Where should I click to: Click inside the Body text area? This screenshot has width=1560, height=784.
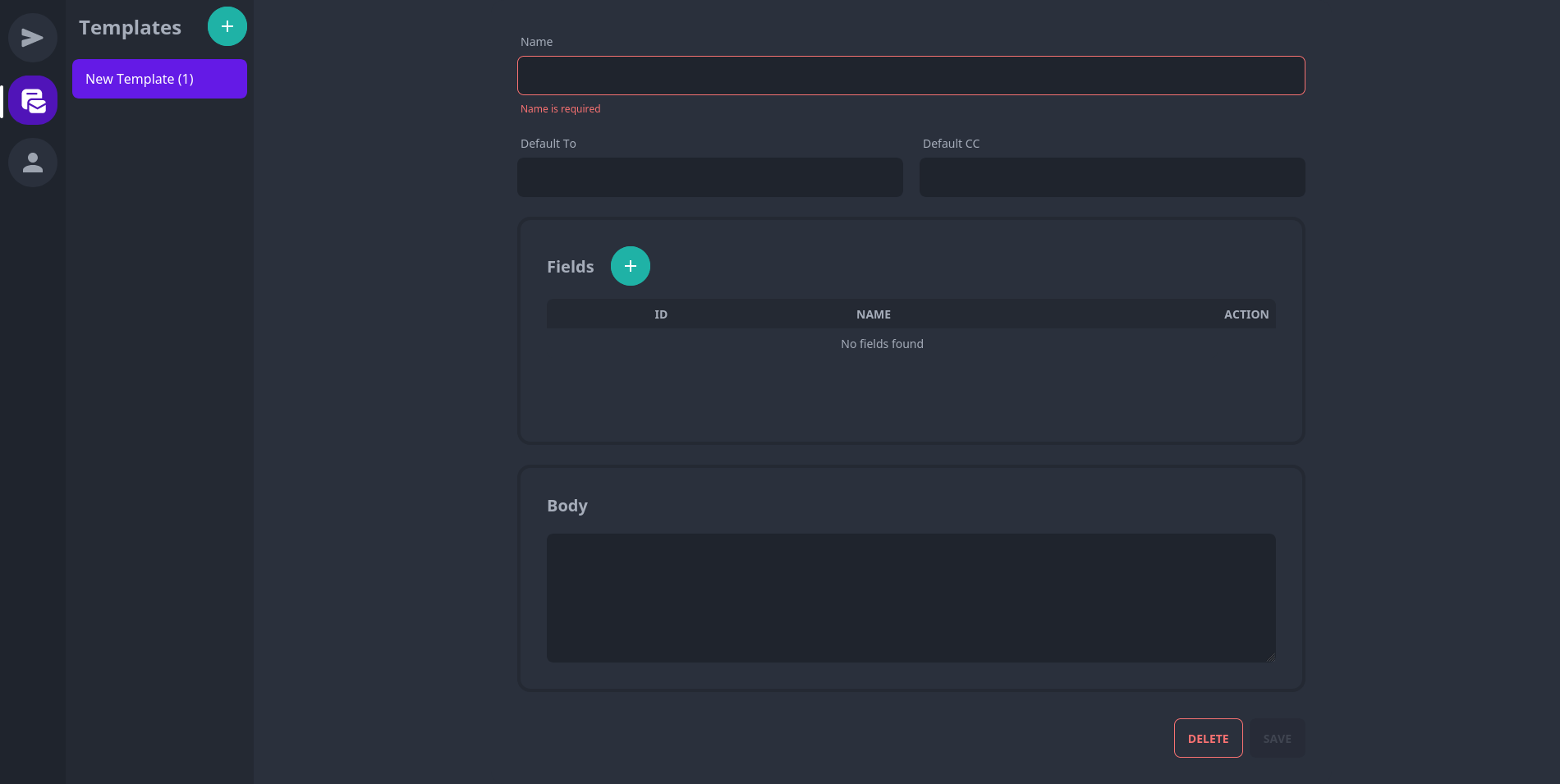coord(911,598)
